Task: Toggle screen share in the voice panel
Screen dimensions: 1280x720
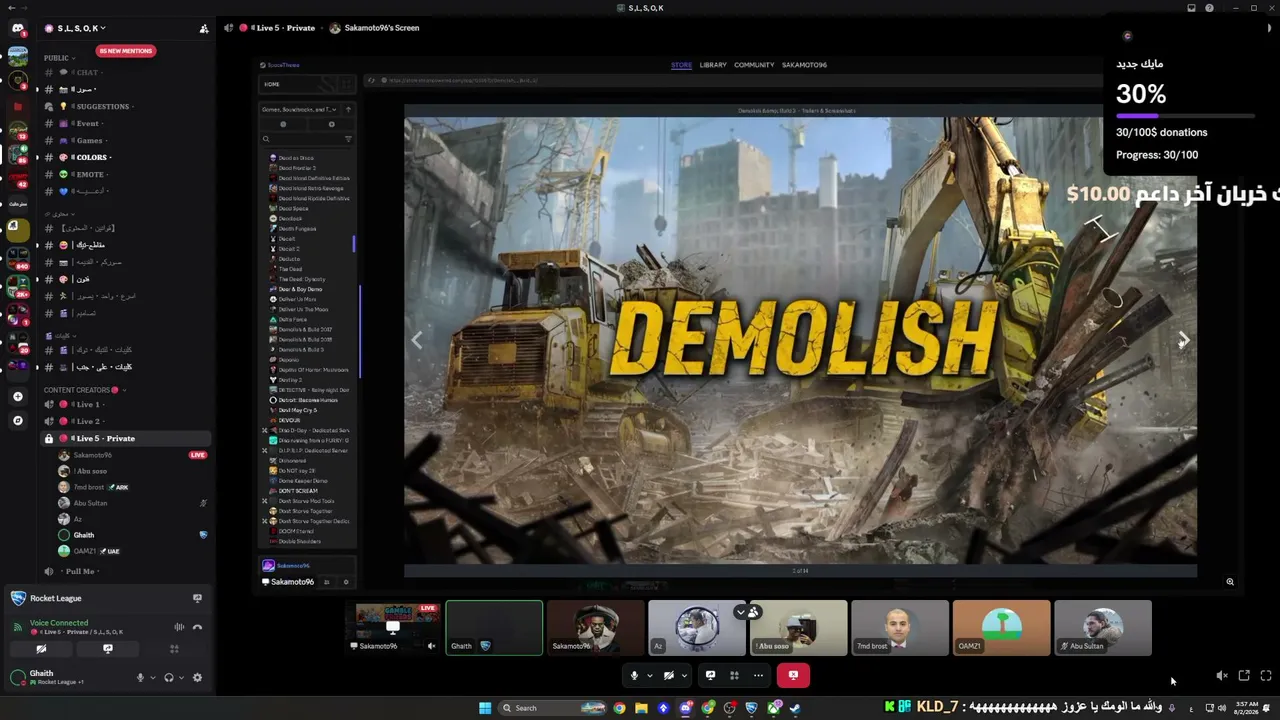Action: pos(108,649)
